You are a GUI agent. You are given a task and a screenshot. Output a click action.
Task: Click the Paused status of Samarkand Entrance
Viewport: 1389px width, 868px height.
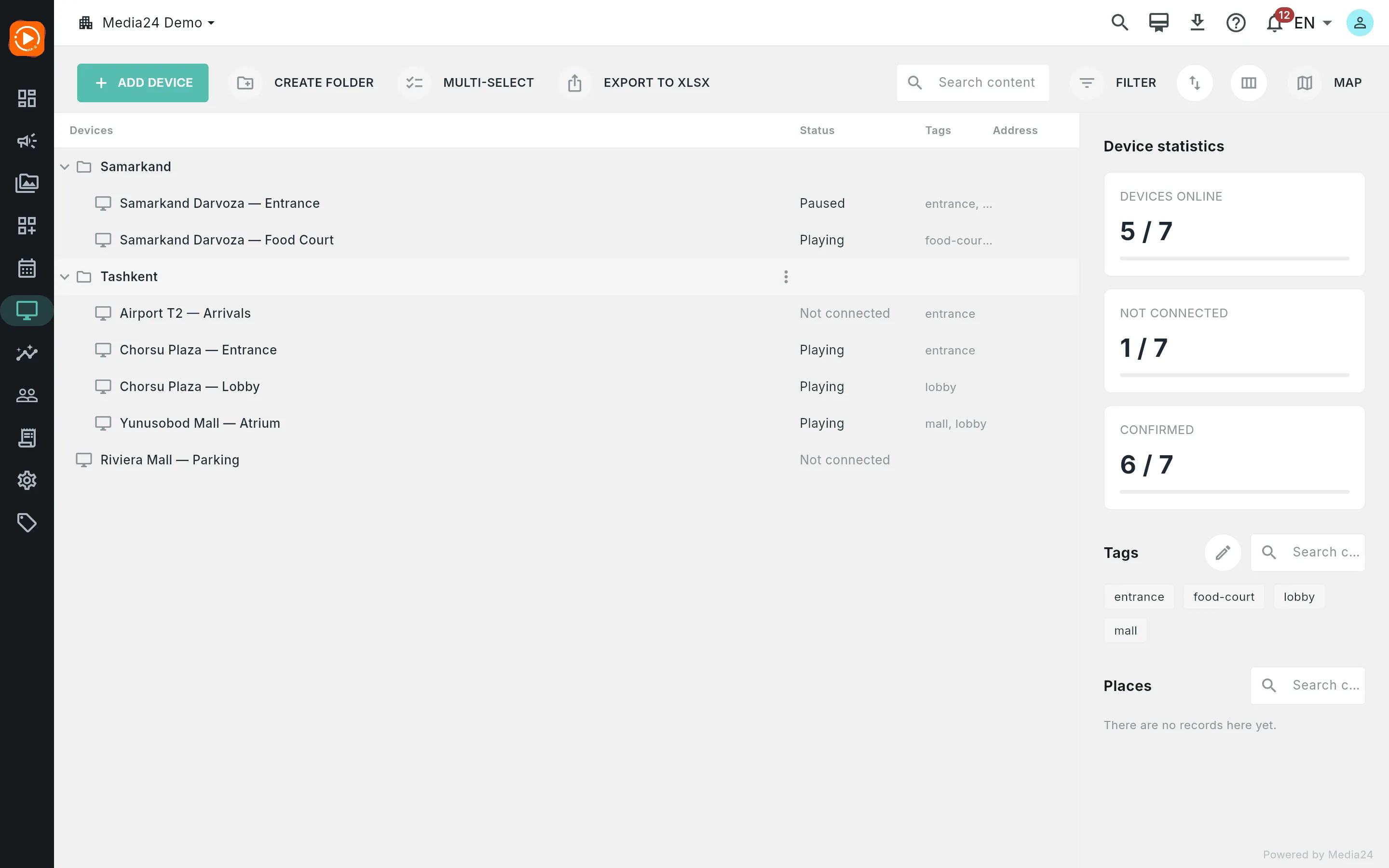822,203
